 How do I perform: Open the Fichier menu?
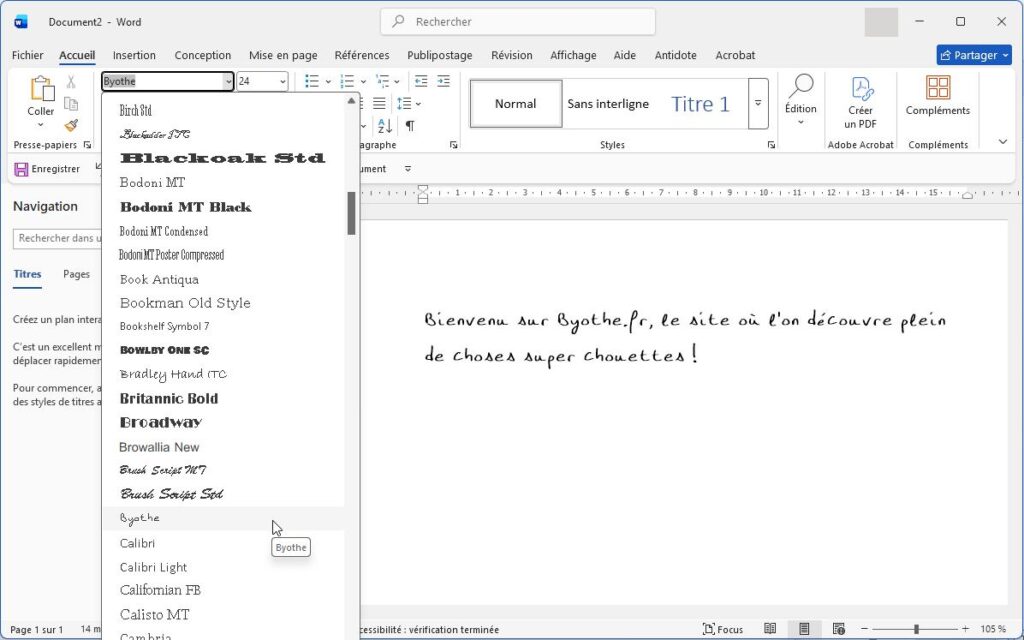[27, 56]
